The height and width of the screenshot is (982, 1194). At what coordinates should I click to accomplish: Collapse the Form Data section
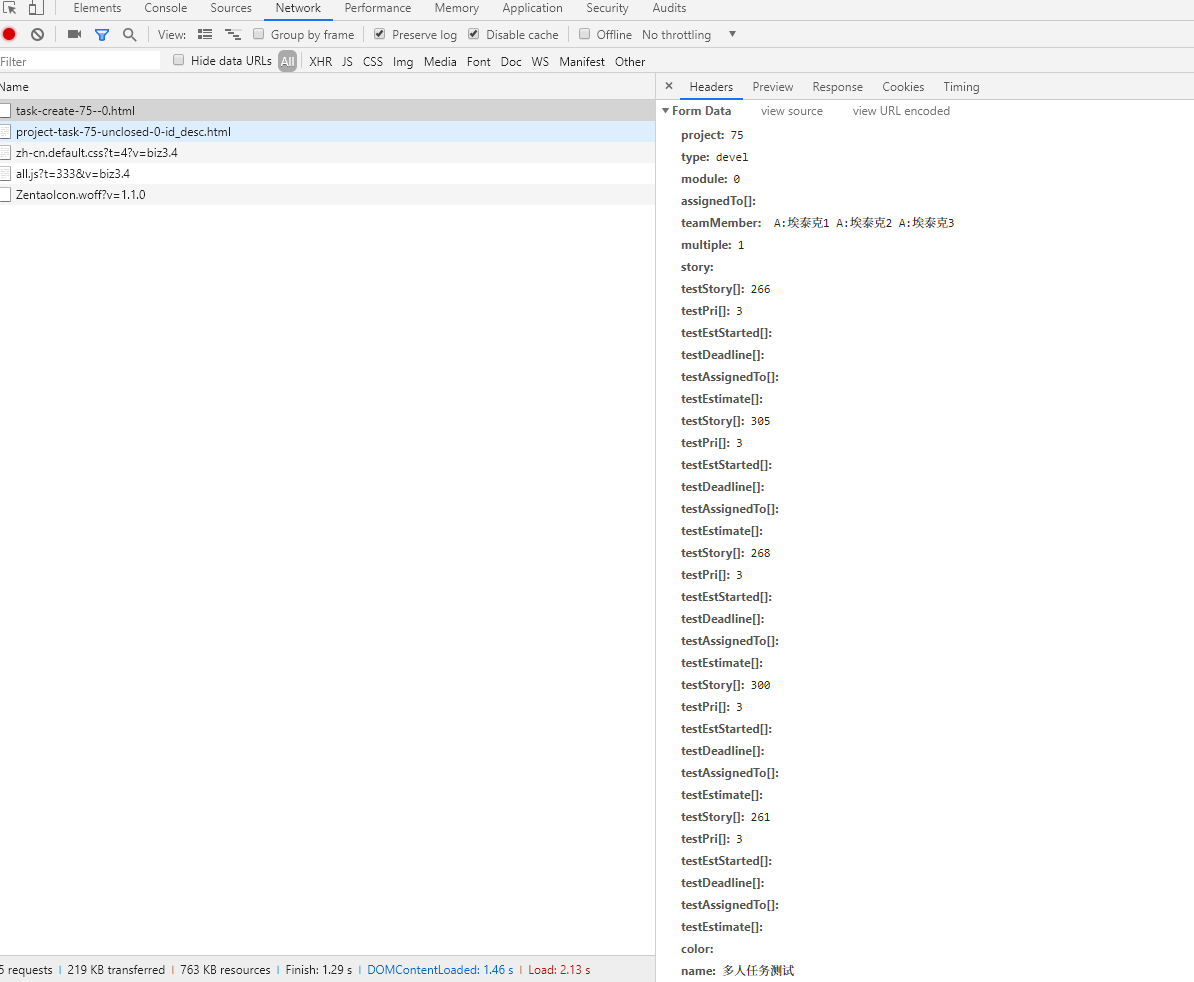(666, 111)
